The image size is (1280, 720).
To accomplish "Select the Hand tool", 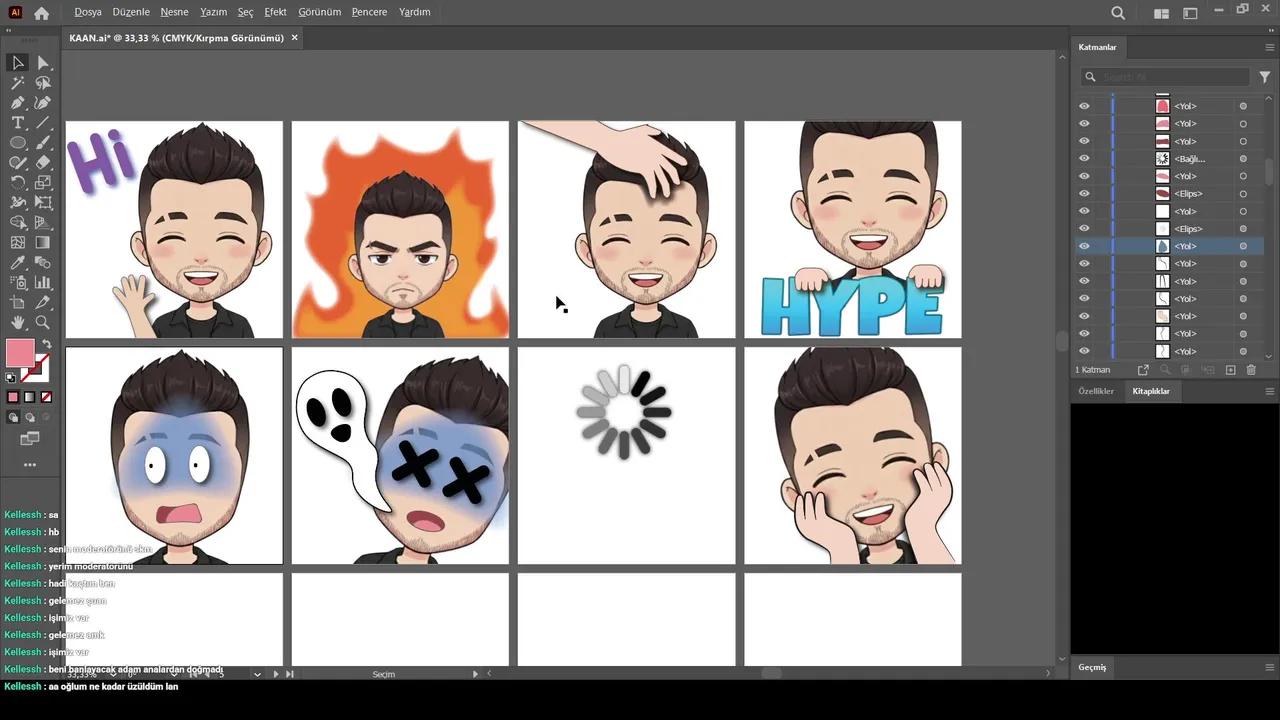I will point(18,322).
